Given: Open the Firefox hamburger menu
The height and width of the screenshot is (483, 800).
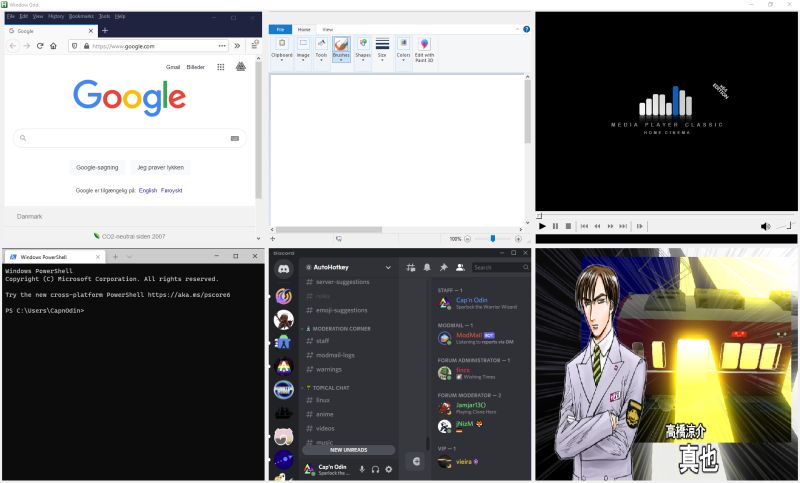Looking at the screenshot, I should [255, 46].
